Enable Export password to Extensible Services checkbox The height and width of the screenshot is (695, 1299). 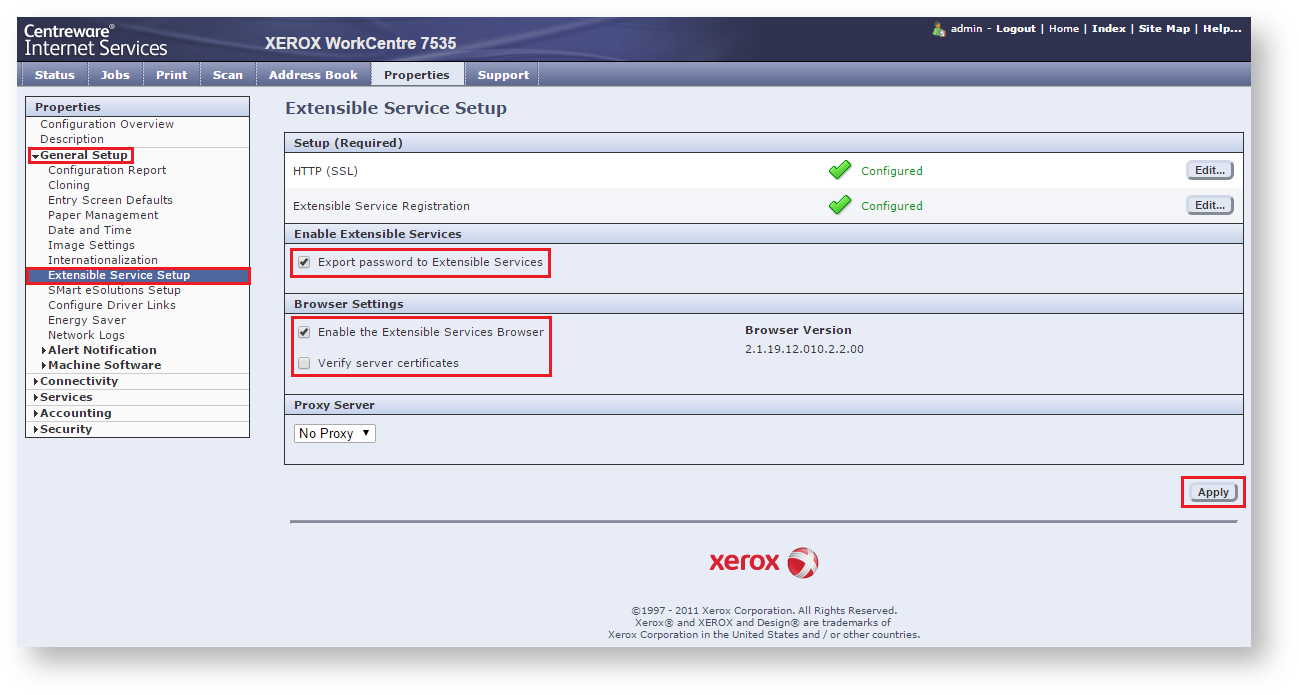click(x=304, y=262)
